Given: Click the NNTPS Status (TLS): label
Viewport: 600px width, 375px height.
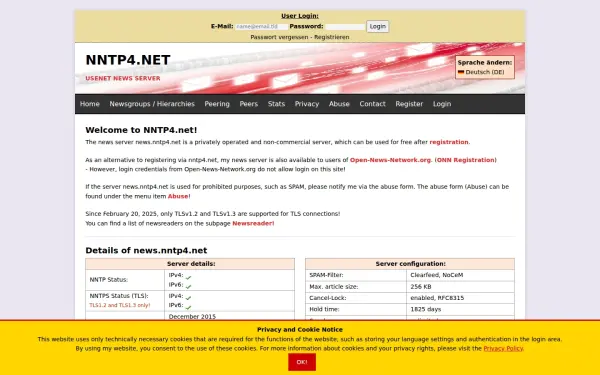Looking at the screenshot, I should pyautogui.click(x=119, y=296).
